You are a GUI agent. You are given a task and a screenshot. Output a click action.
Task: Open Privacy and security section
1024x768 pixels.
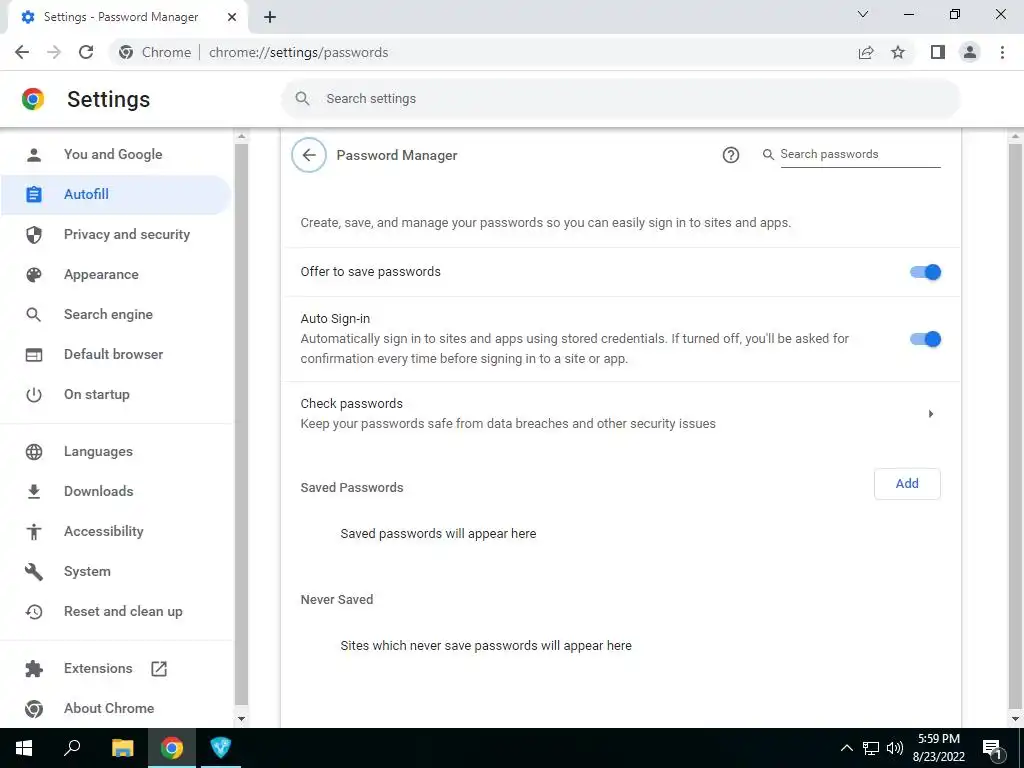pyautogui.click(x=116, y=234)
